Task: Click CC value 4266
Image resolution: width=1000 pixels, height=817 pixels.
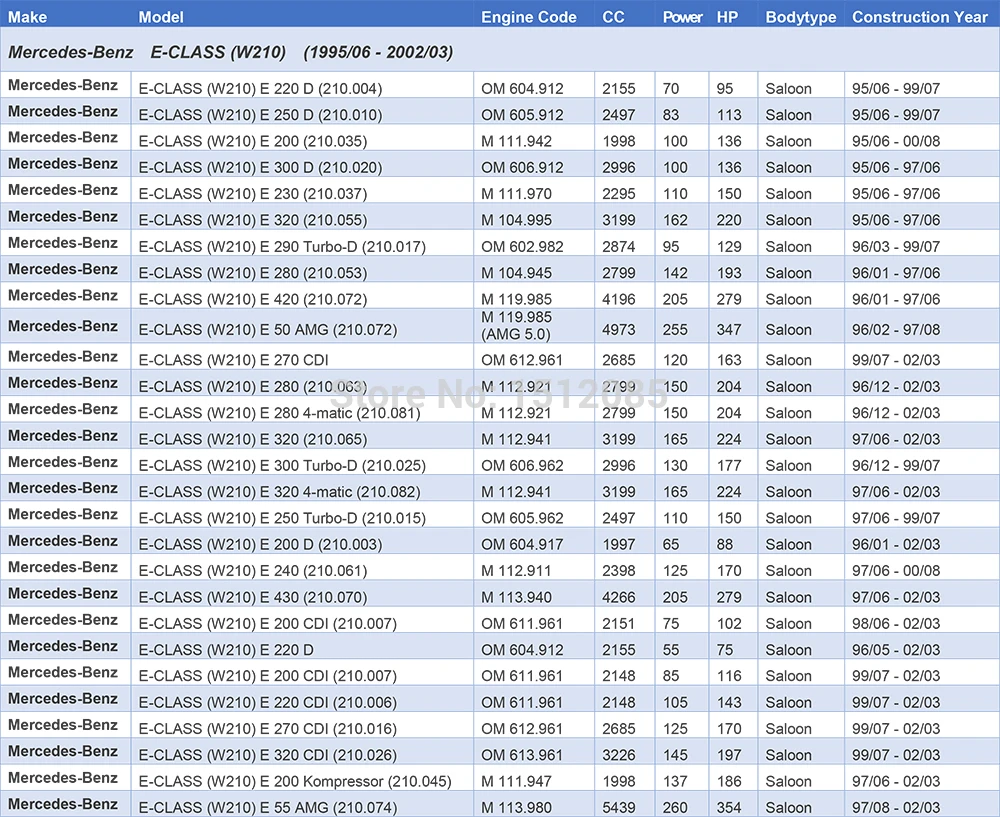Action: point(619,597)
